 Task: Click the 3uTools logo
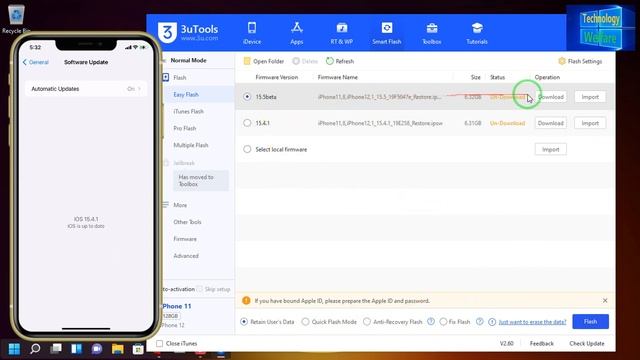(x=188, y=32)
